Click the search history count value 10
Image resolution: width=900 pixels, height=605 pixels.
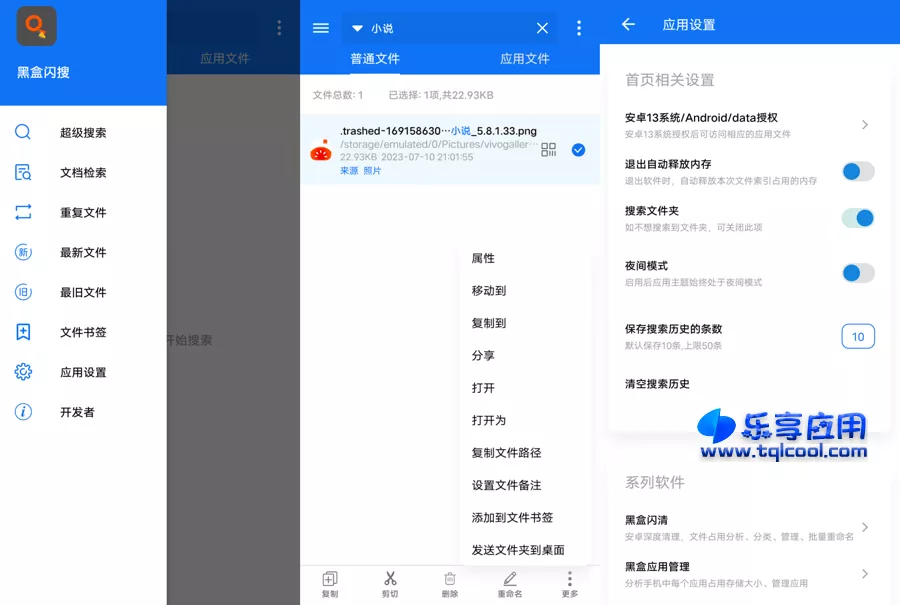857,336
